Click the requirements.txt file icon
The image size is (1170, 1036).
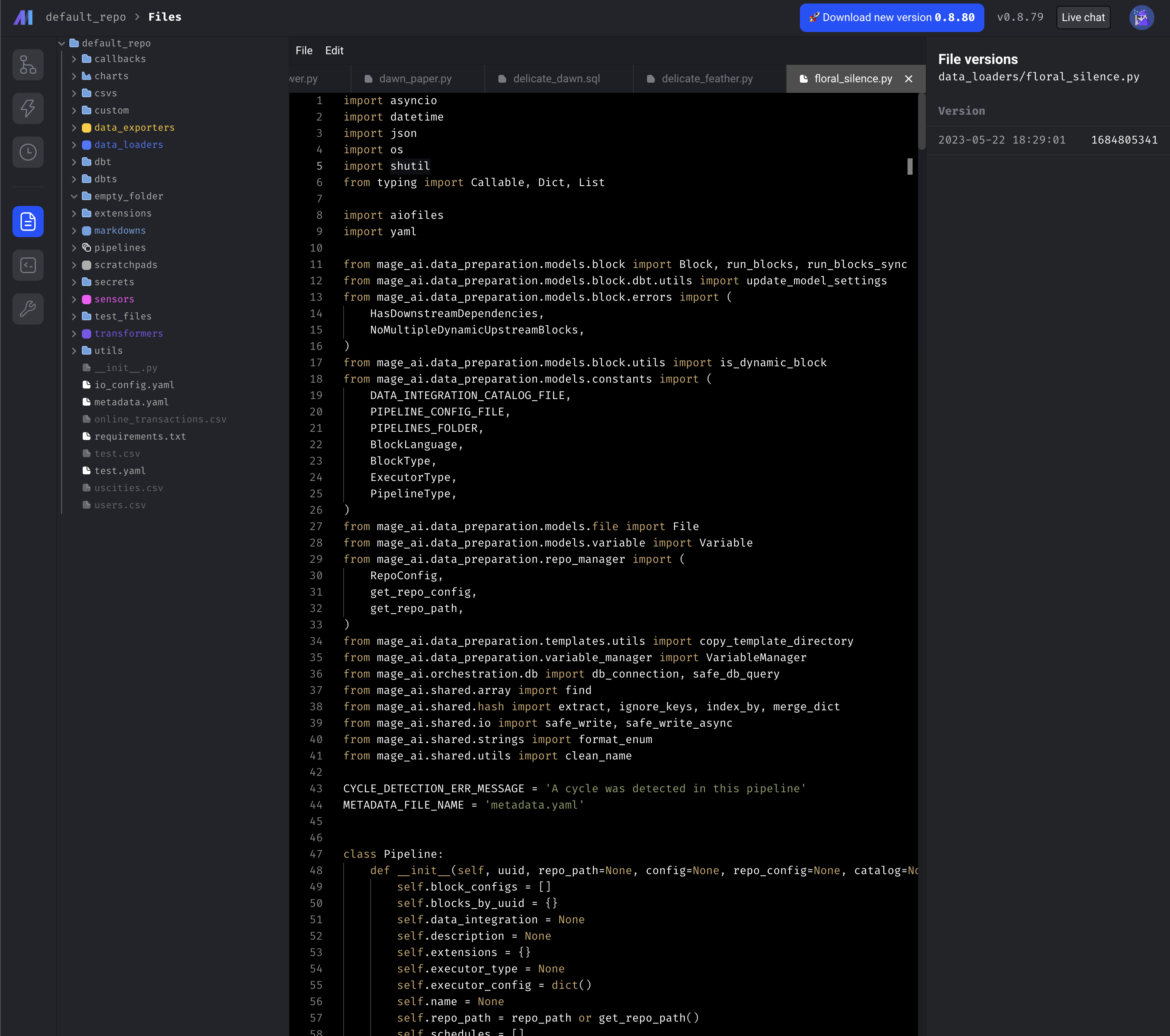(x=87, y=437)
